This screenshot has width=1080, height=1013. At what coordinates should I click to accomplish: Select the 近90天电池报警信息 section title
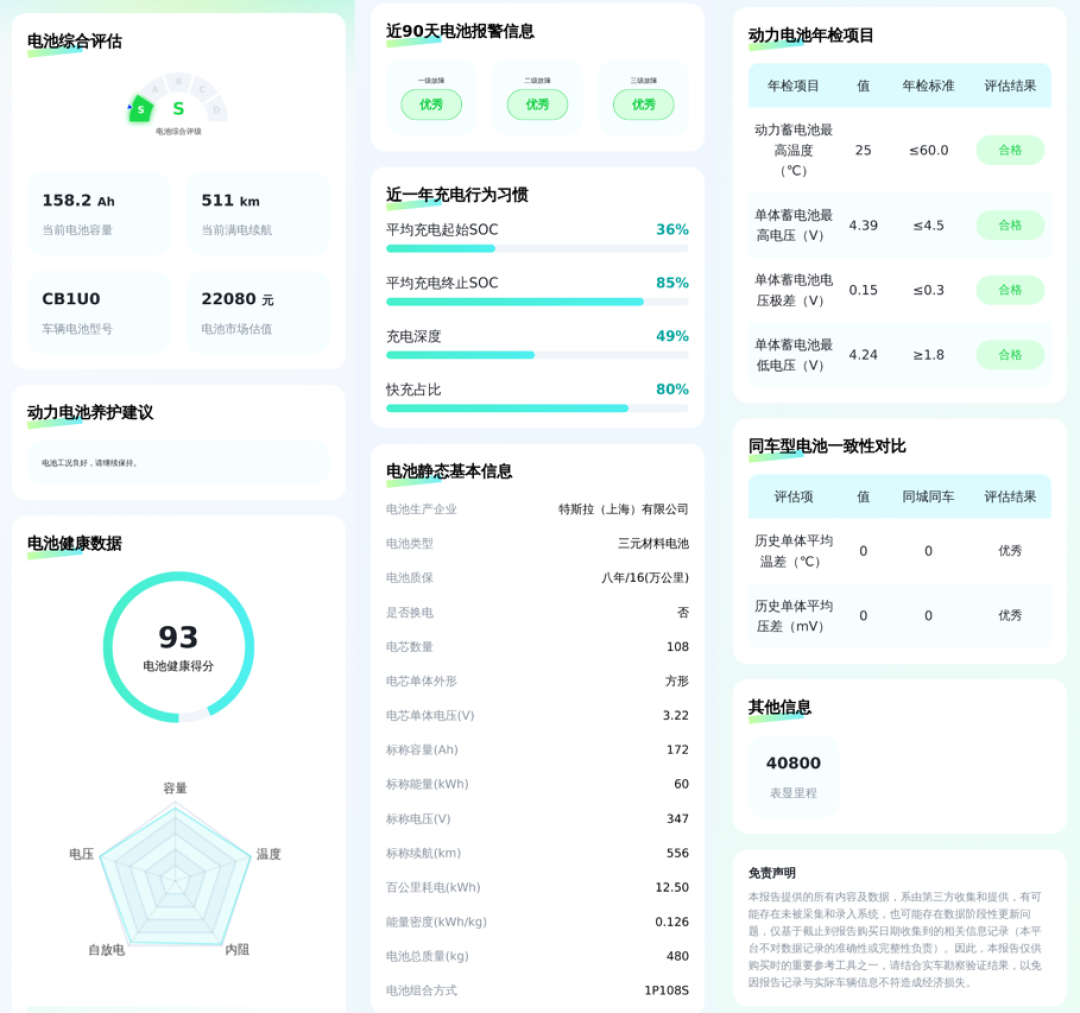click(x=460, y=31)
